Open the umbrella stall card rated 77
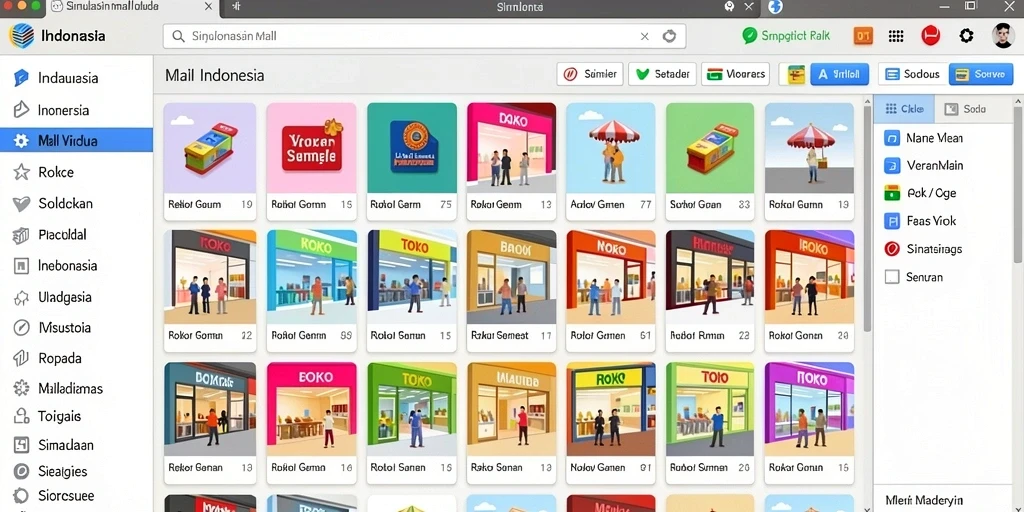This screenshot has width=1024, height=512. tap(611, 161)
